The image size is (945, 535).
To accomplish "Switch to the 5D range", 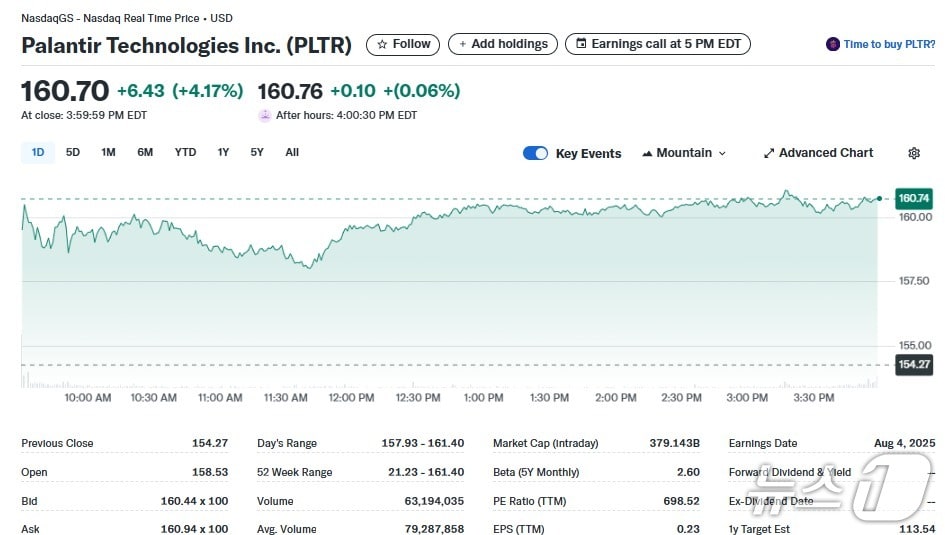I will coord(73,152).
